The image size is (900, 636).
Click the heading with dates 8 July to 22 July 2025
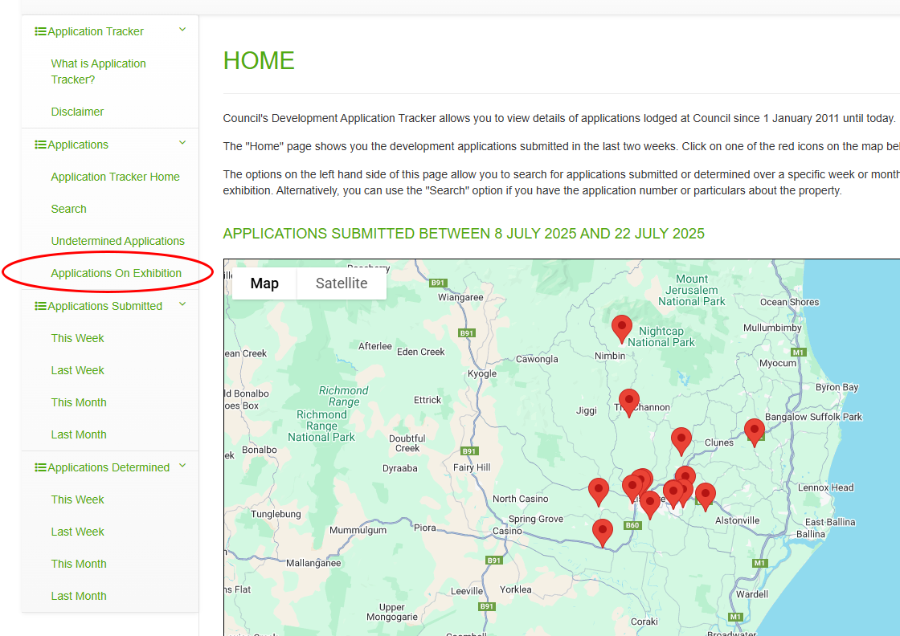pyautogui.click(x=464, y=234)
